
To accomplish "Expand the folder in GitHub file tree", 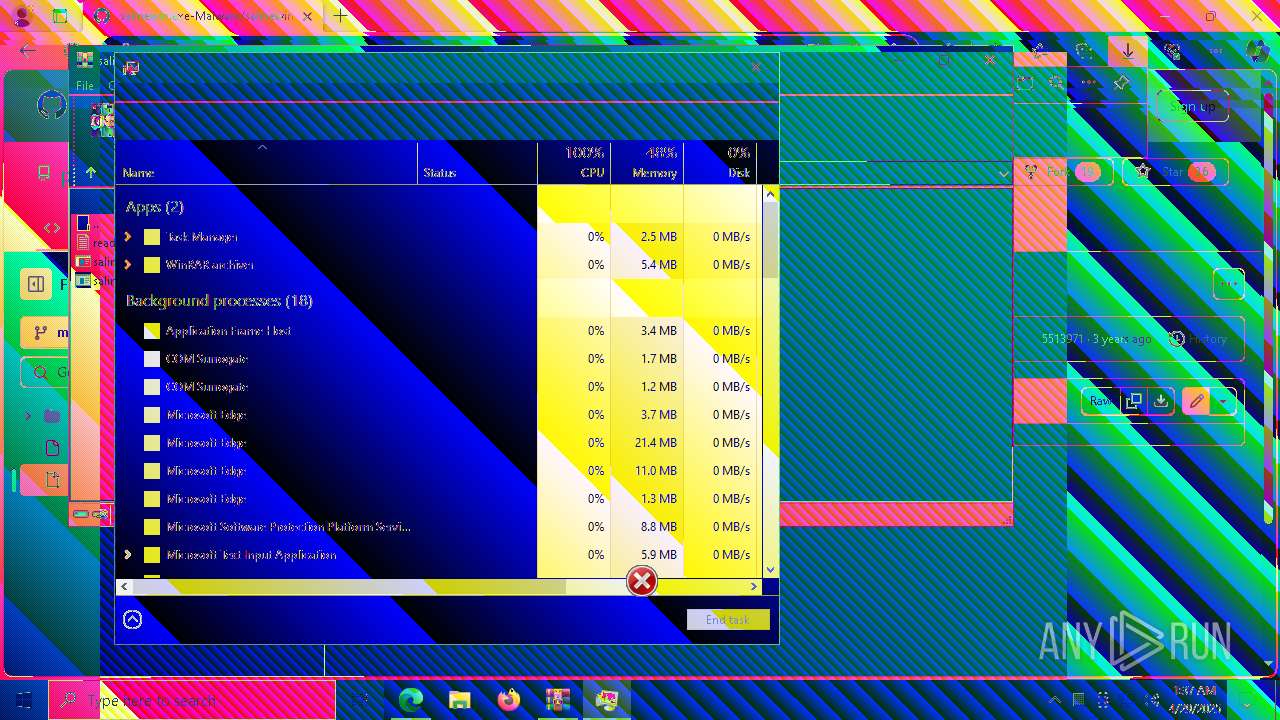I will coord(28,416).
